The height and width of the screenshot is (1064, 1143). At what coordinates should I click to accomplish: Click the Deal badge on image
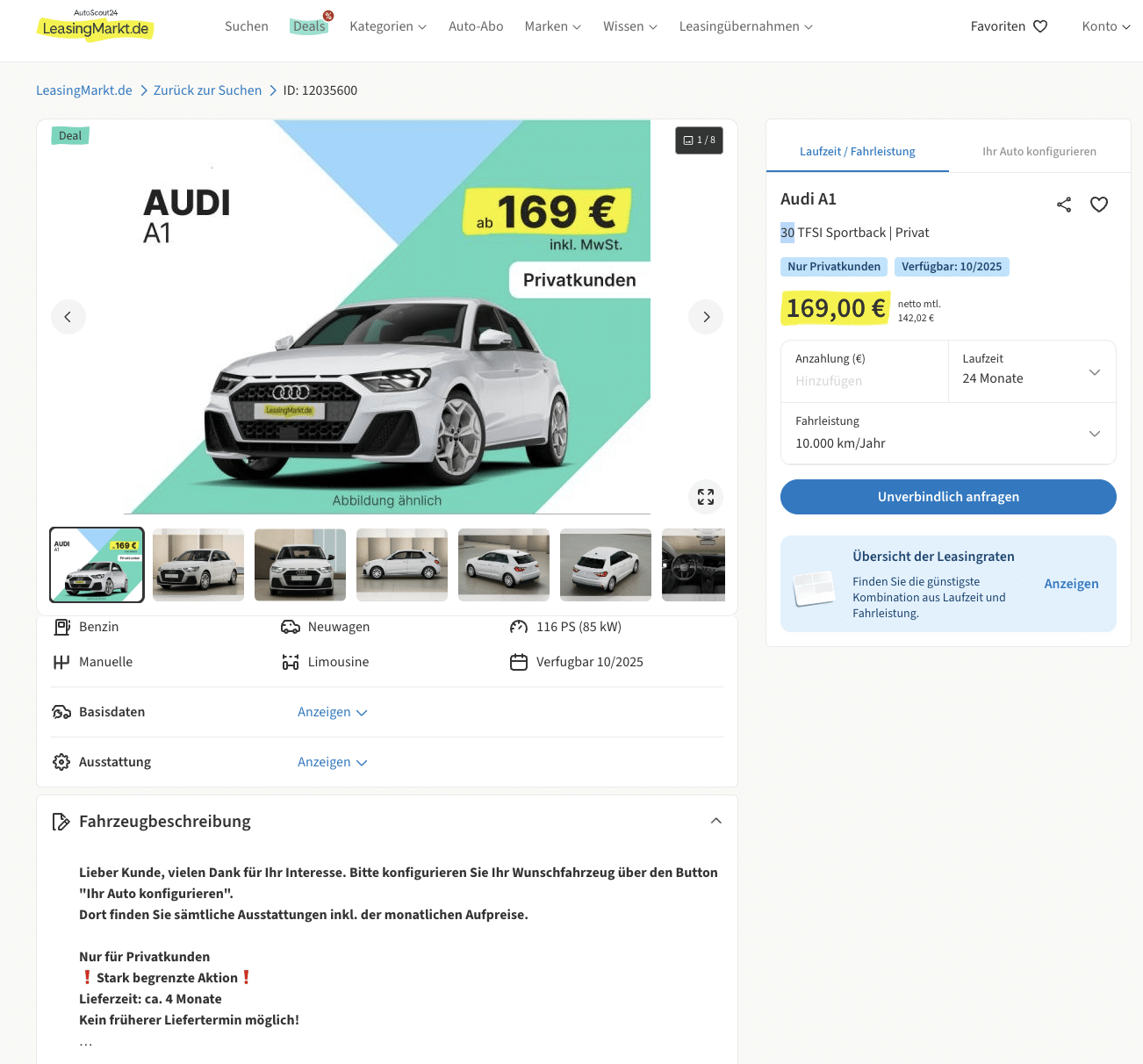[x=70, y=136]
